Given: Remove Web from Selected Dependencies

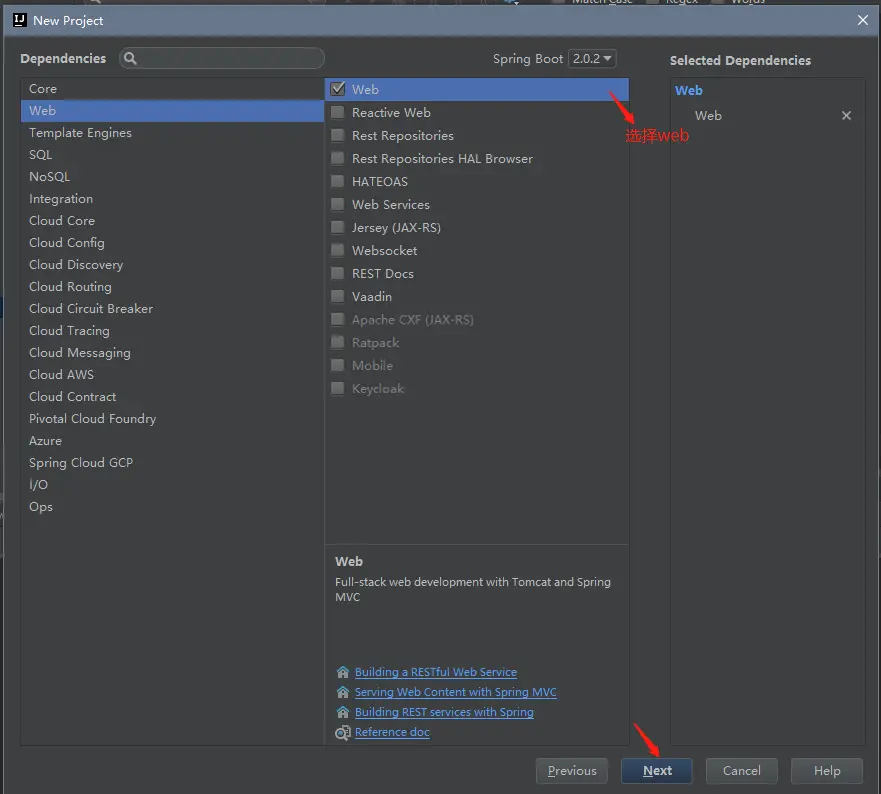Looking at the screenshot, I should (846, 116).
